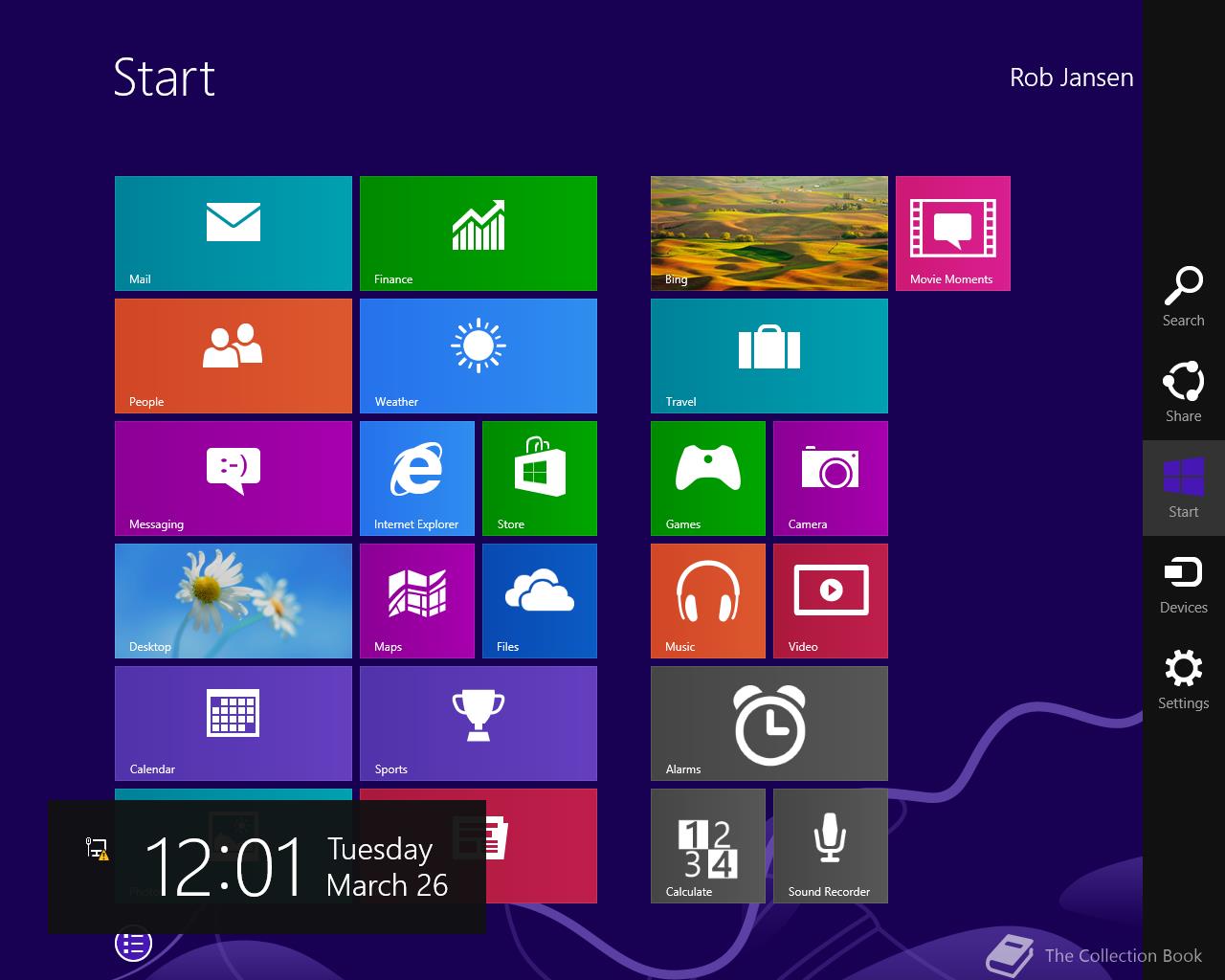Click the Rob Jansen user name
This screenshot has height=980, width=1225.
1071,78
